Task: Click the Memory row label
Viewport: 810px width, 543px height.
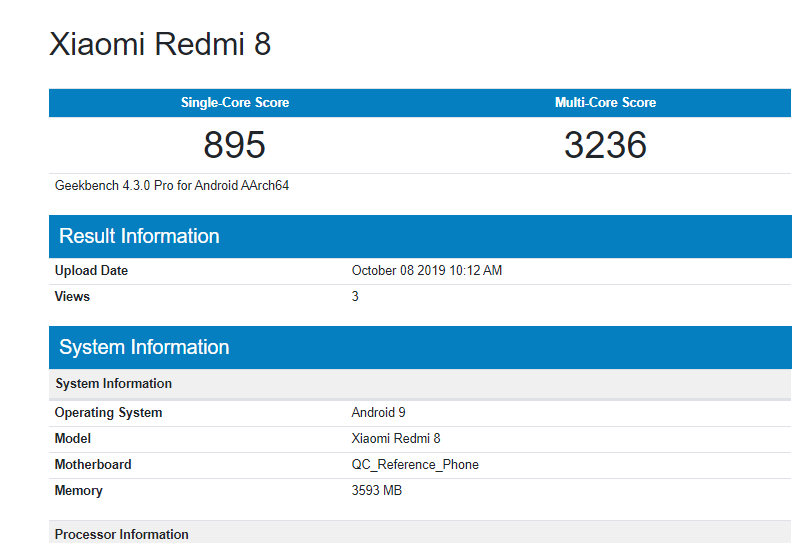Action: tap(79, 491)
